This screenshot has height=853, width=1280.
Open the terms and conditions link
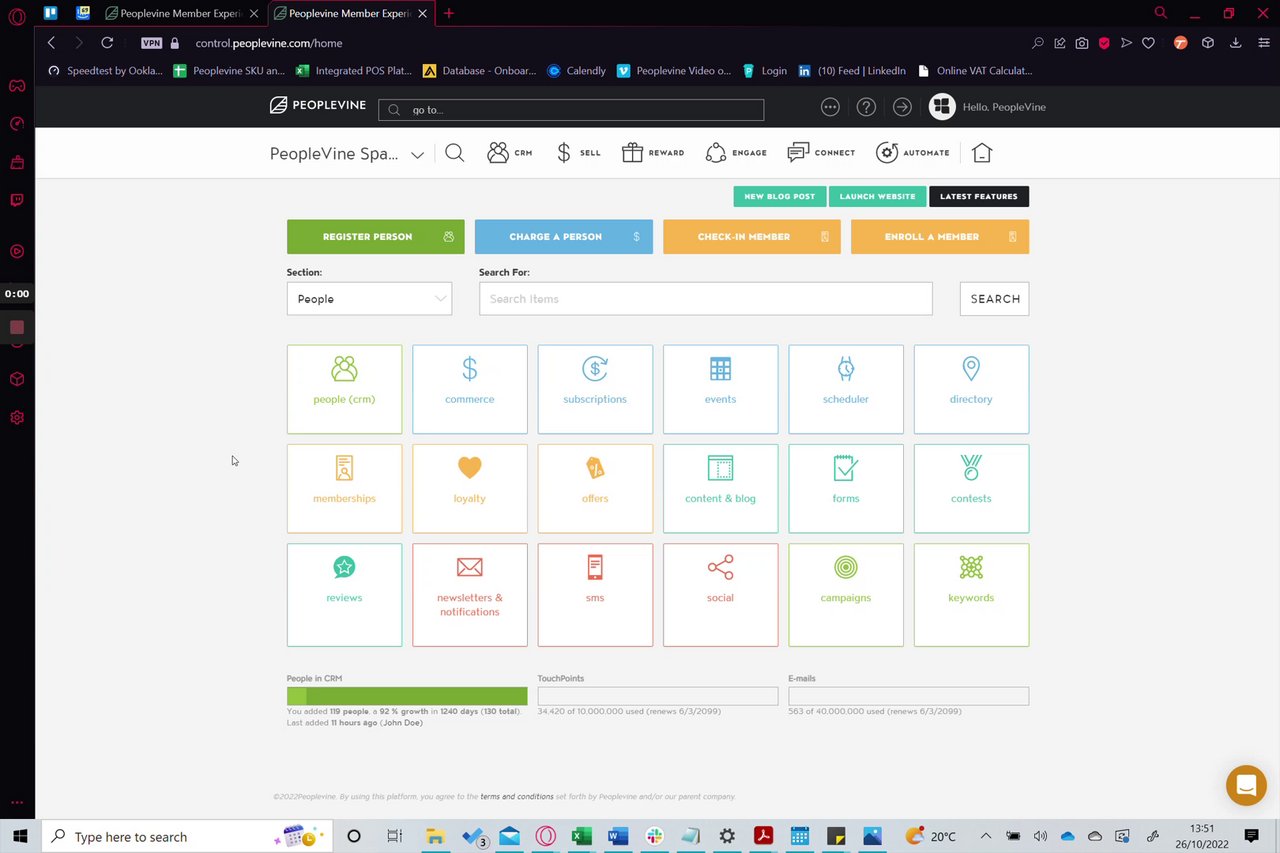pos(517,797)
